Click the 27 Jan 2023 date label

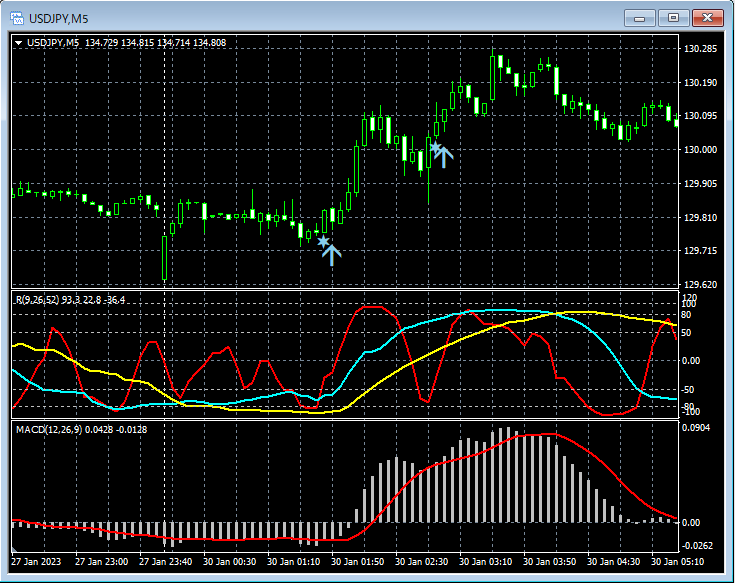37,562
